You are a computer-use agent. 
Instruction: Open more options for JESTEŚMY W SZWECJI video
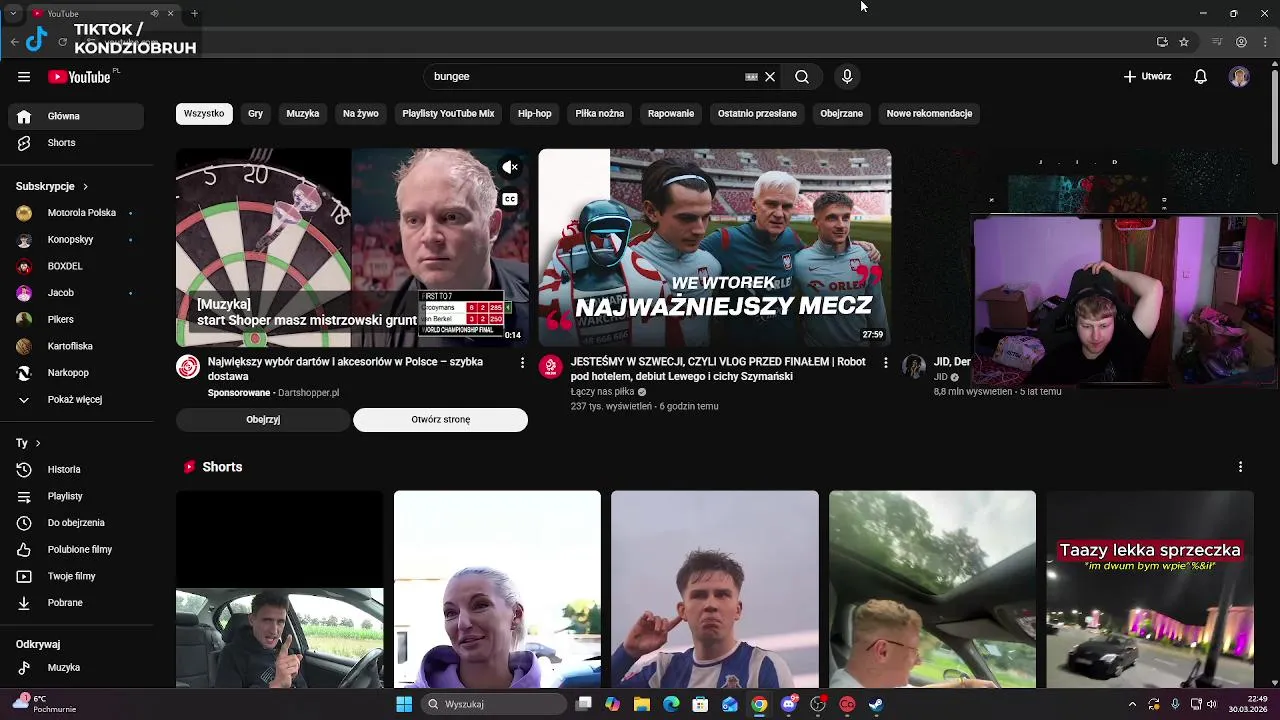[885, 363]
